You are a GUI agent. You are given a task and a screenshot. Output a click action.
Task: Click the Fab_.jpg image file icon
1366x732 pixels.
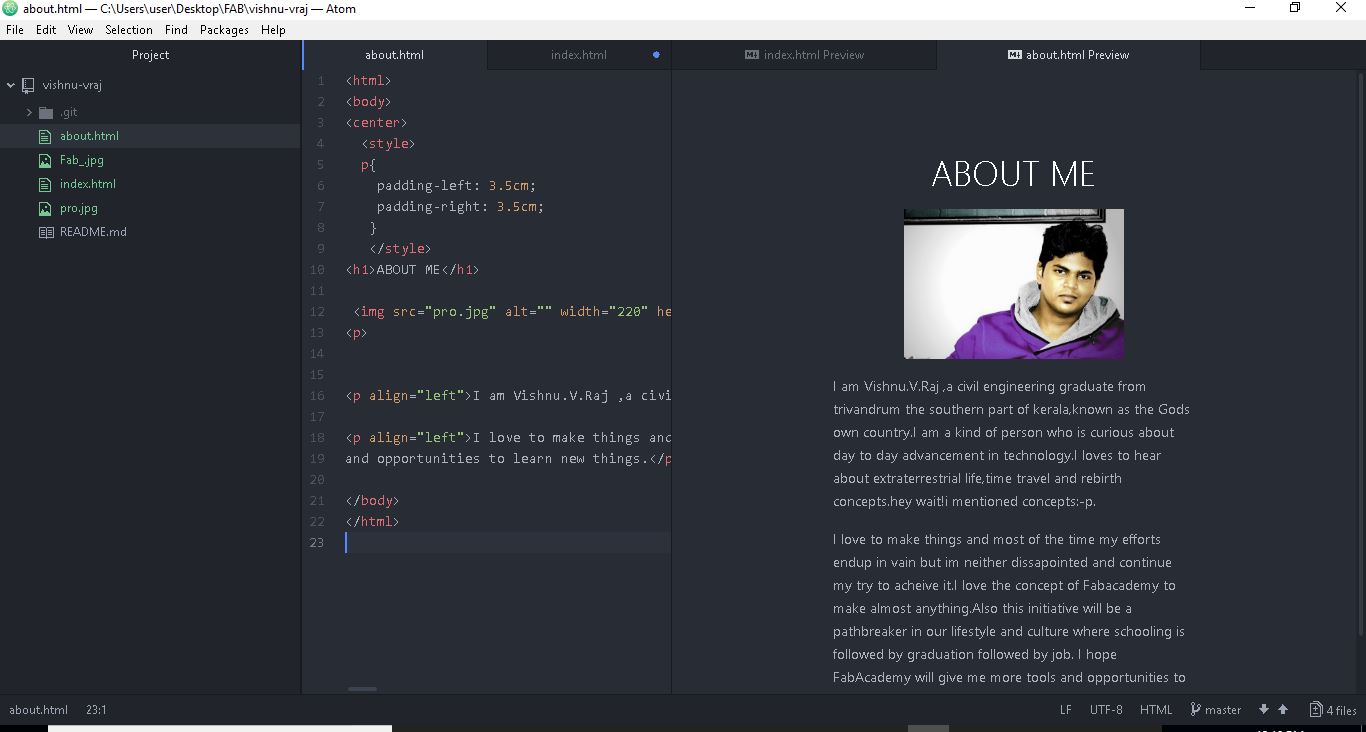tap(45, 160)
